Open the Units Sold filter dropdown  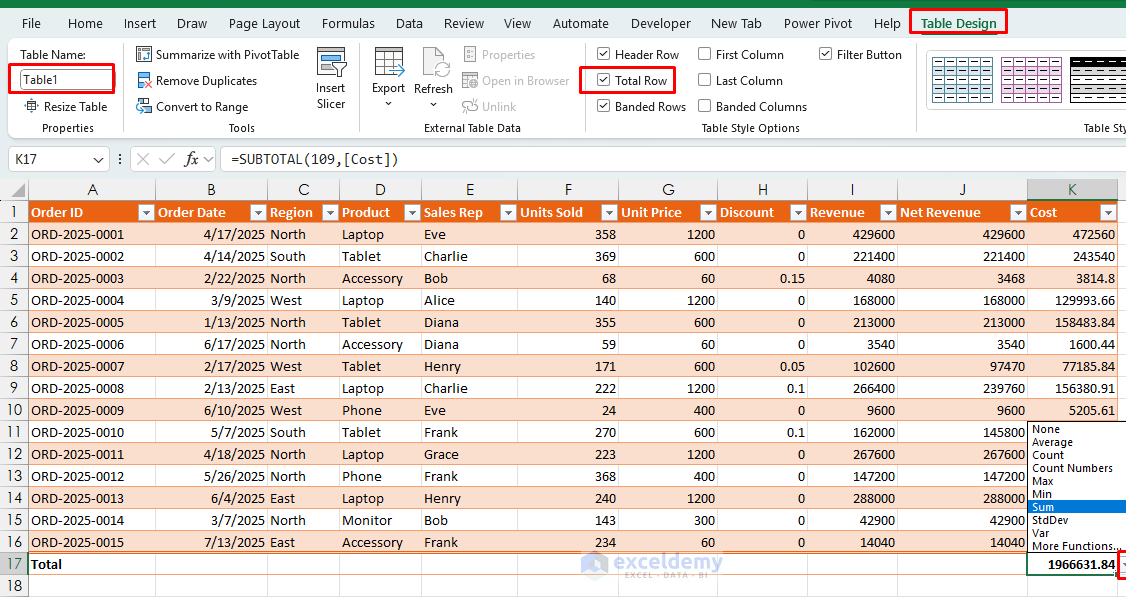[x=609, y=213]
